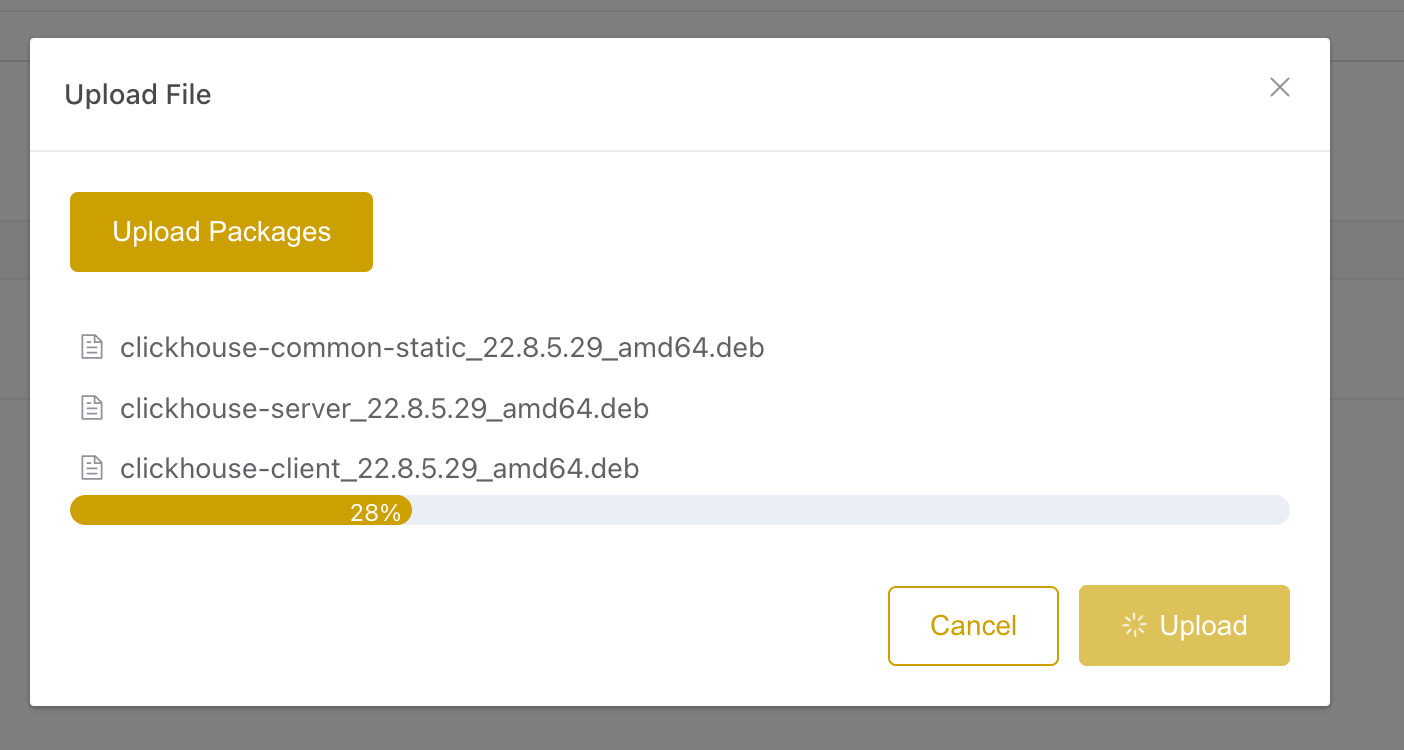Select clickhouse-server_22.8.5.29_amd64.deb file name
Viewport: 1404px width, 750px height.
(x=384, y=408)
